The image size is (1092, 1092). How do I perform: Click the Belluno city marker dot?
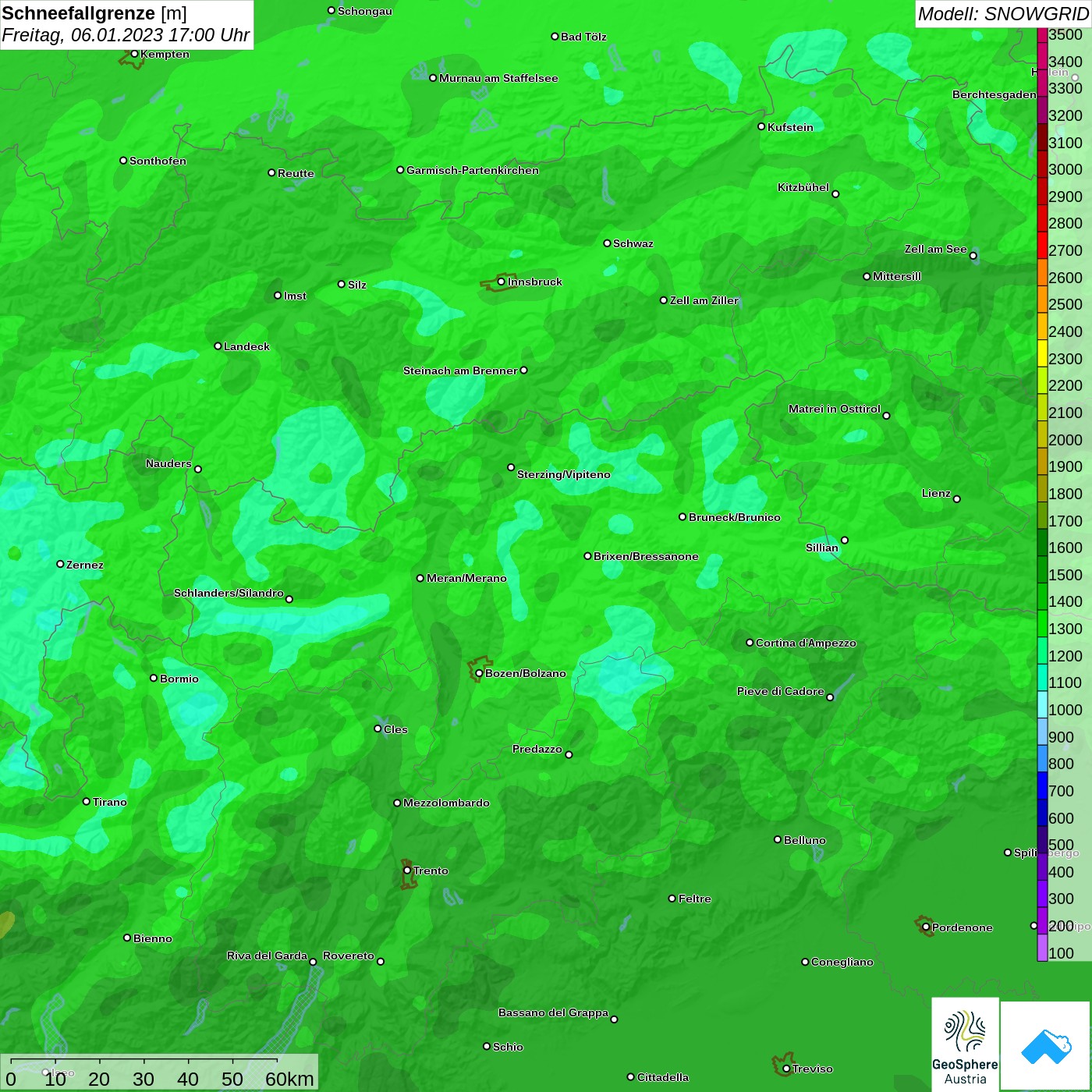777,839
